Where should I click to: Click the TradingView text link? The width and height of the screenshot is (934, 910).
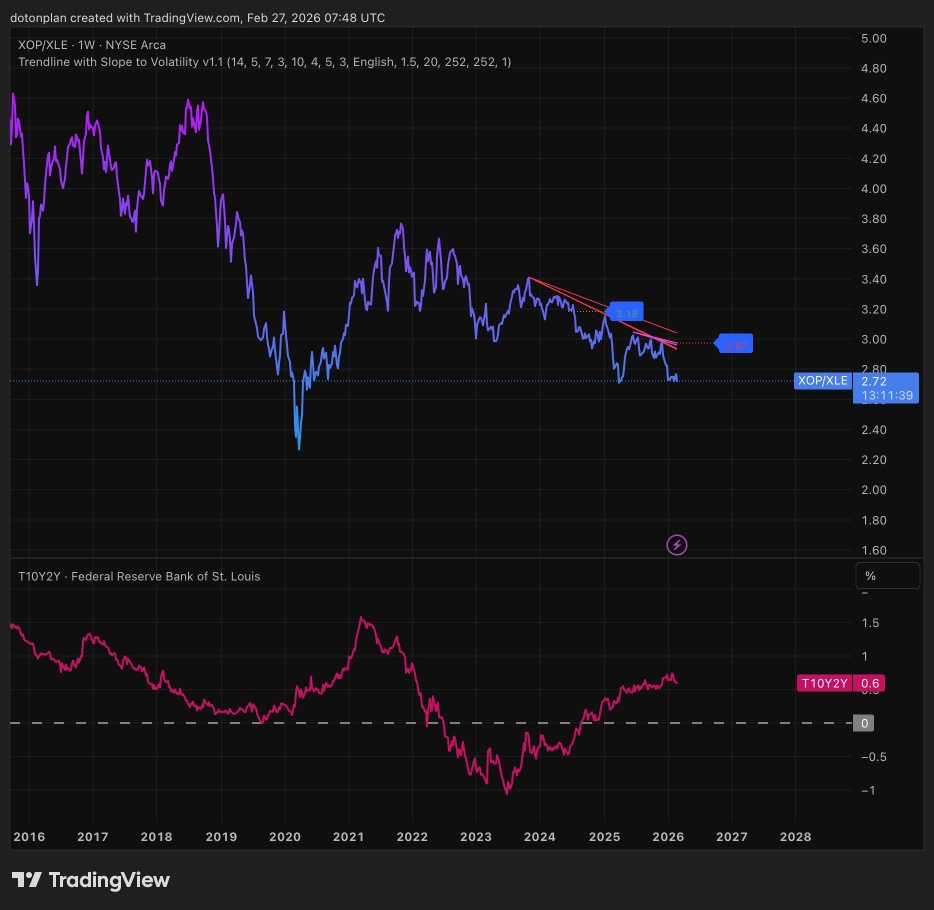192,18
